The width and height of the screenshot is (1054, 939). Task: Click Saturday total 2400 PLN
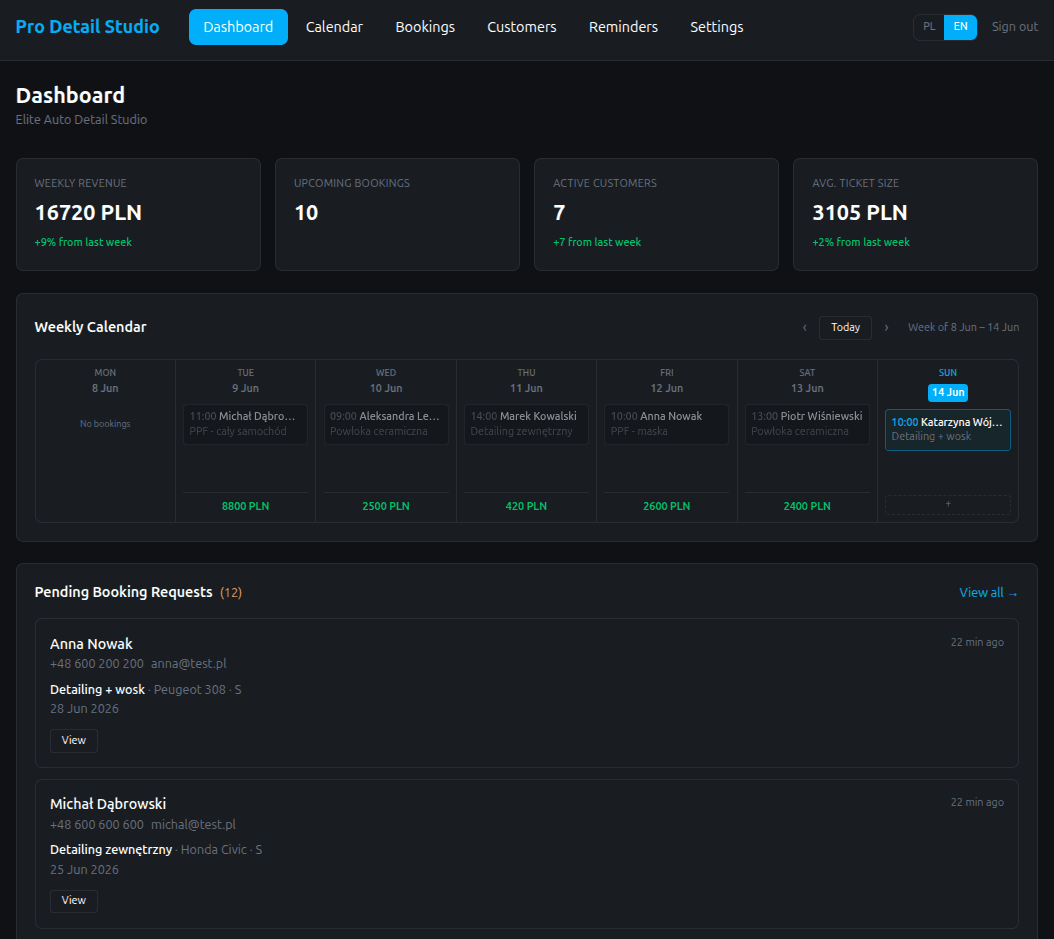tap(807, 506)
